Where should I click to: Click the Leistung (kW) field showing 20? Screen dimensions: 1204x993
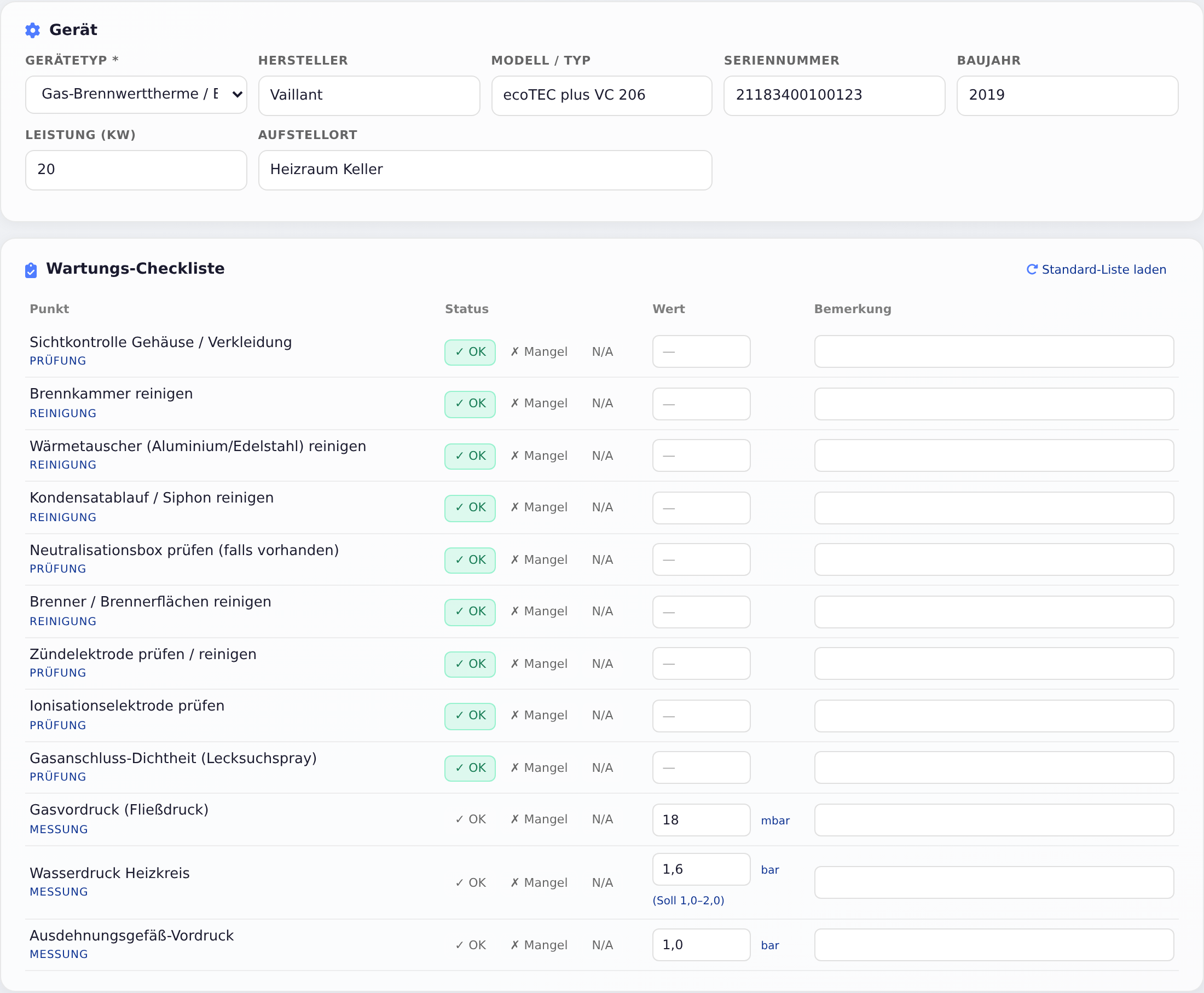(x=136, y=170)
